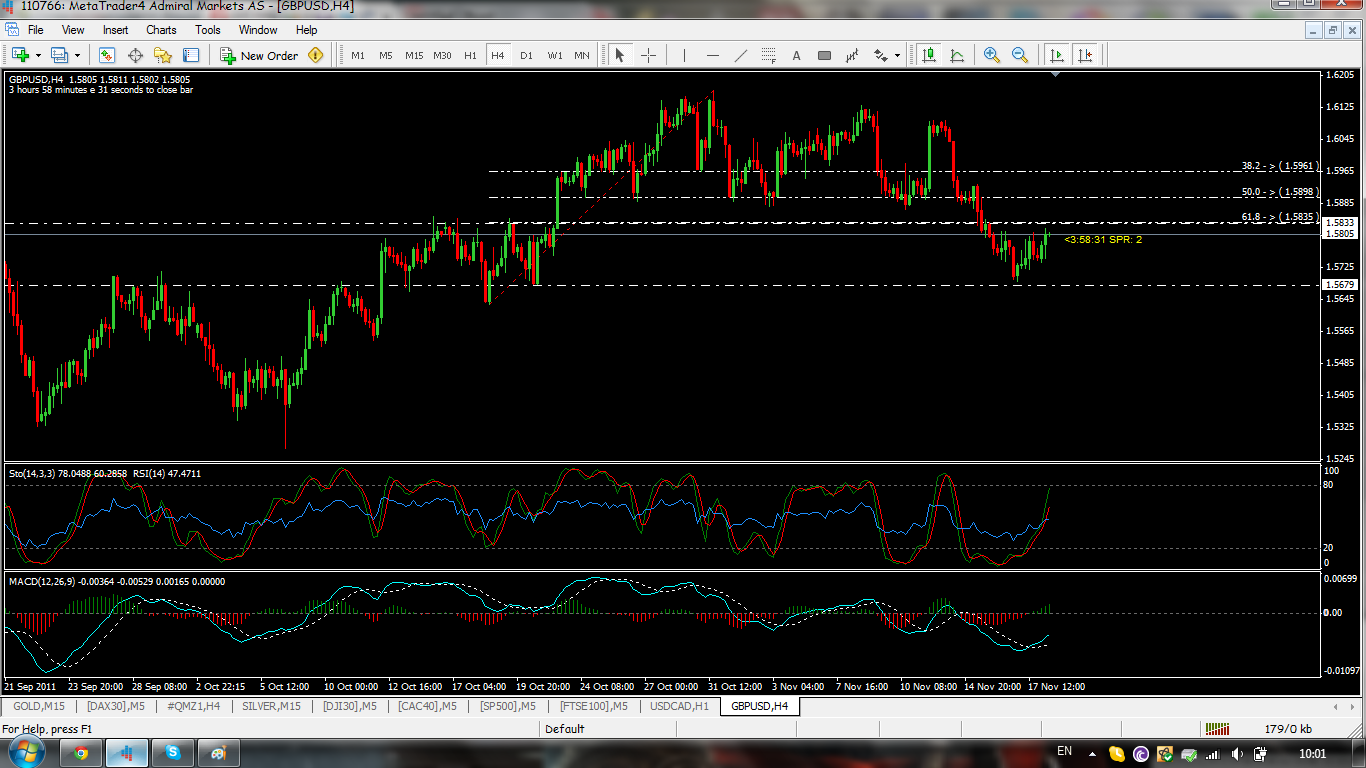1366x768 pixels.
Task: Expand the new chart dropdown arrow
Action: (x=38, y=55)
